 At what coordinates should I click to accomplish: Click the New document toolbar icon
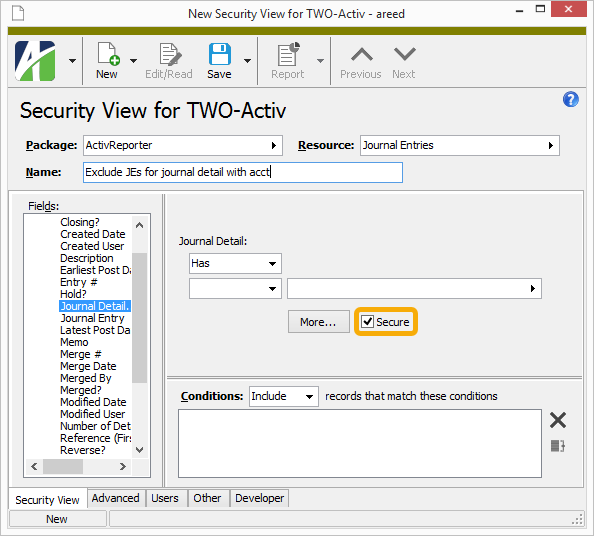pyautogui.click(x=108, y=54)
